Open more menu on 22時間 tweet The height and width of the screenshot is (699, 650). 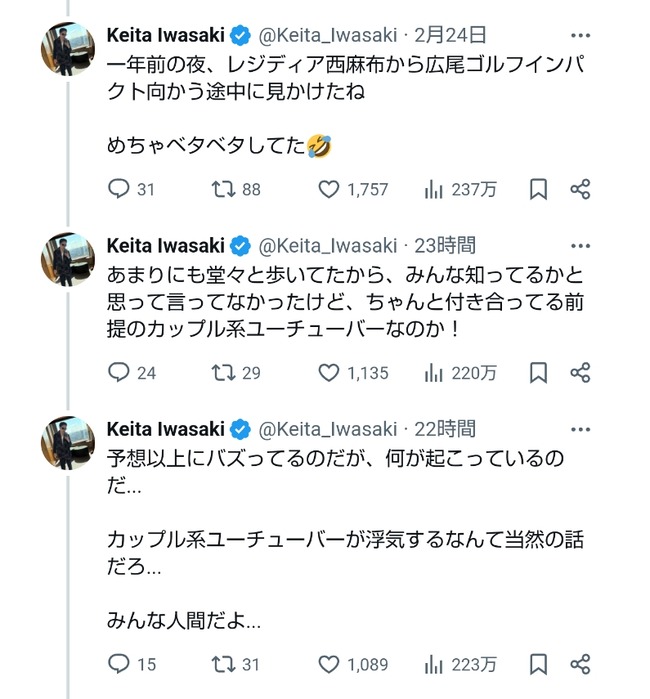point(580,430)
